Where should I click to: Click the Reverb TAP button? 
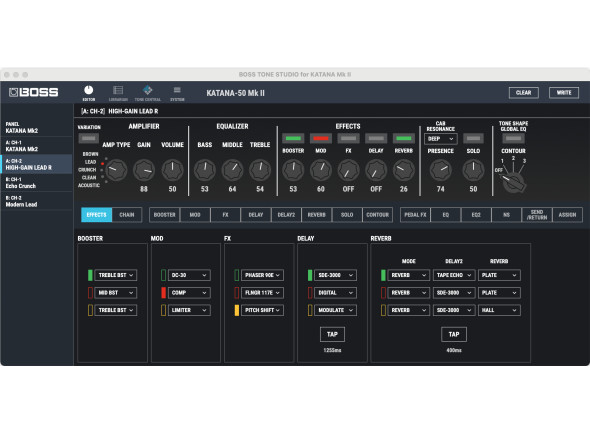[454, 334]
